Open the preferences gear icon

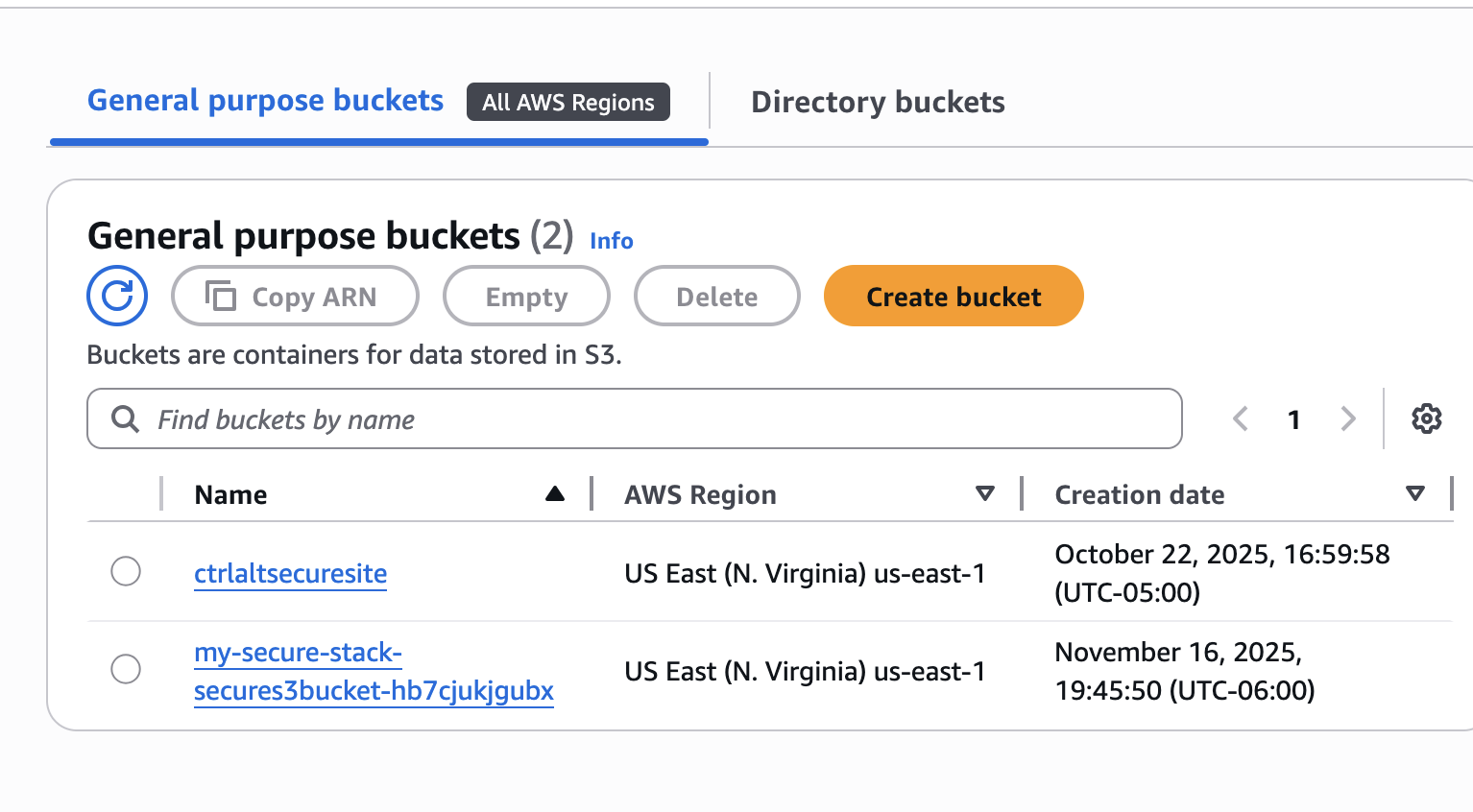(x=1427, y=418)
